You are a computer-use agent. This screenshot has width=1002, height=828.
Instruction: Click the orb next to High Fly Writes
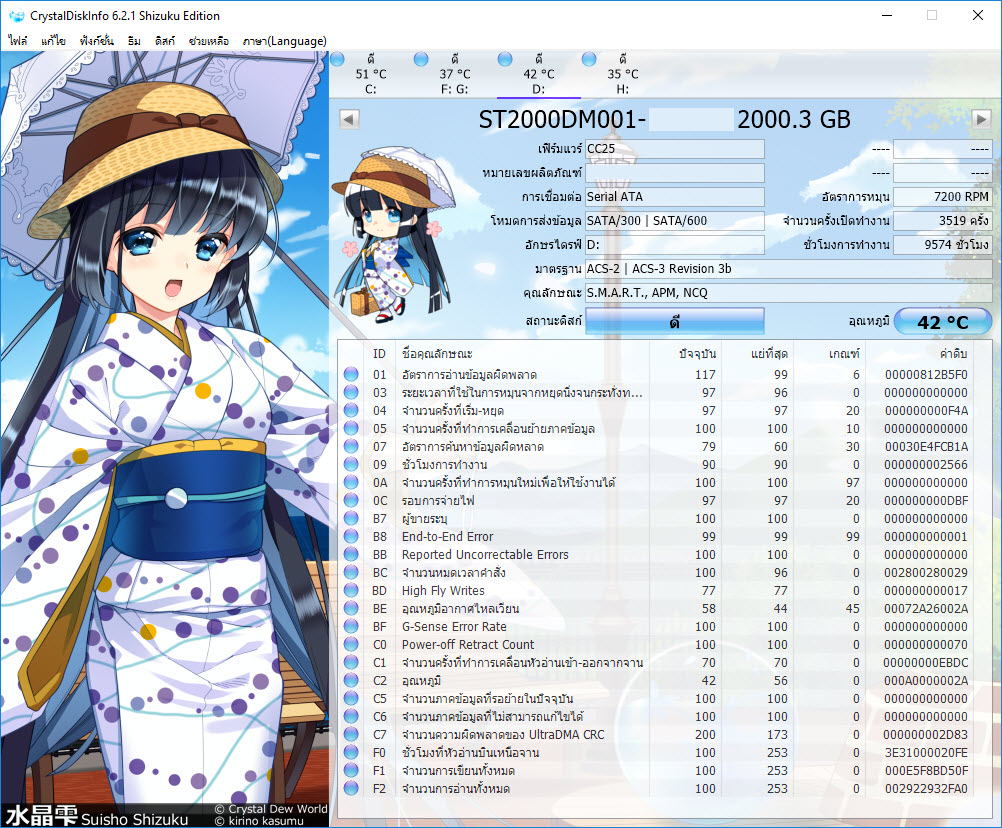tap(351, 591)
